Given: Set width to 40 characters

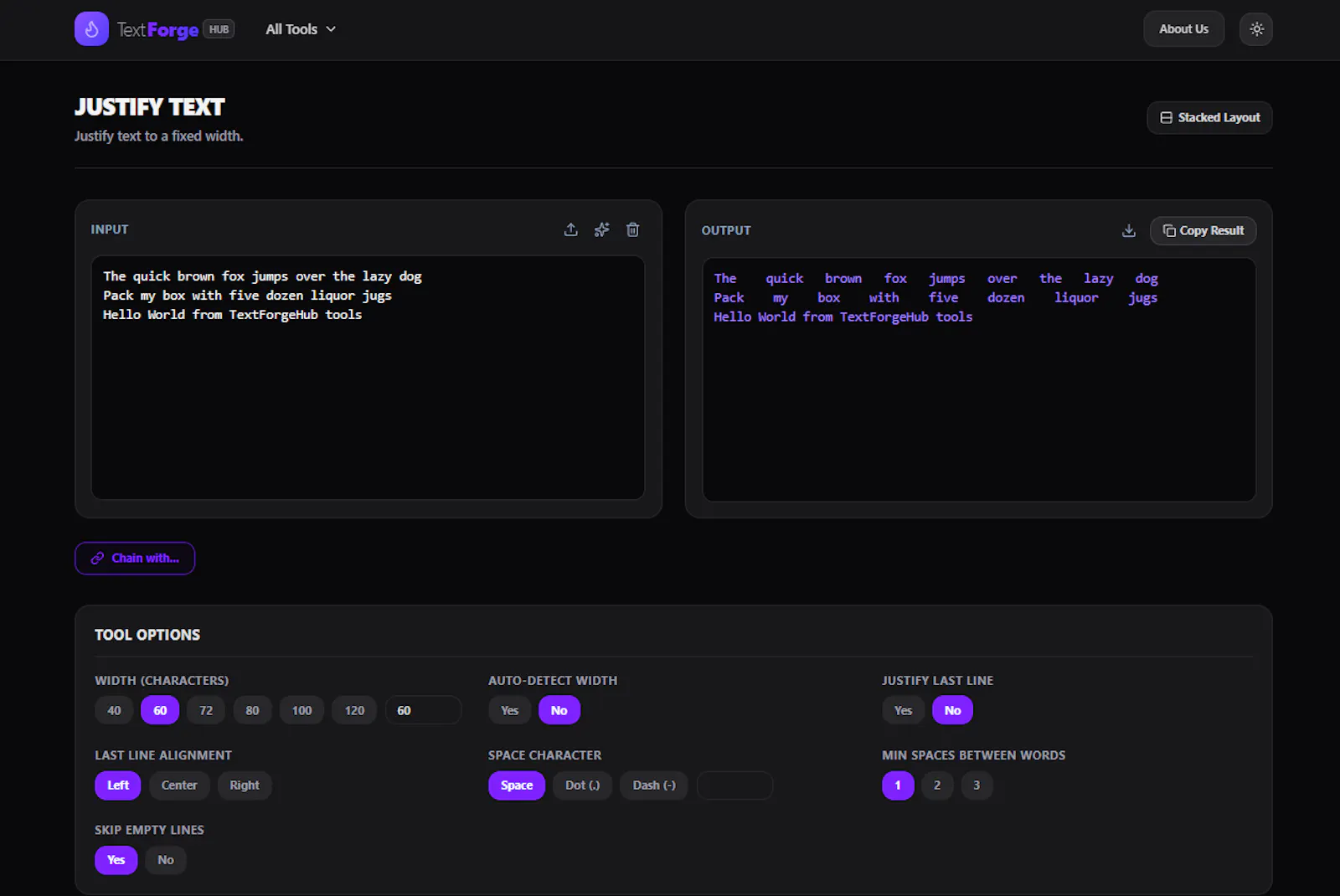Looking at the screenshot, I should pos(114,710).
